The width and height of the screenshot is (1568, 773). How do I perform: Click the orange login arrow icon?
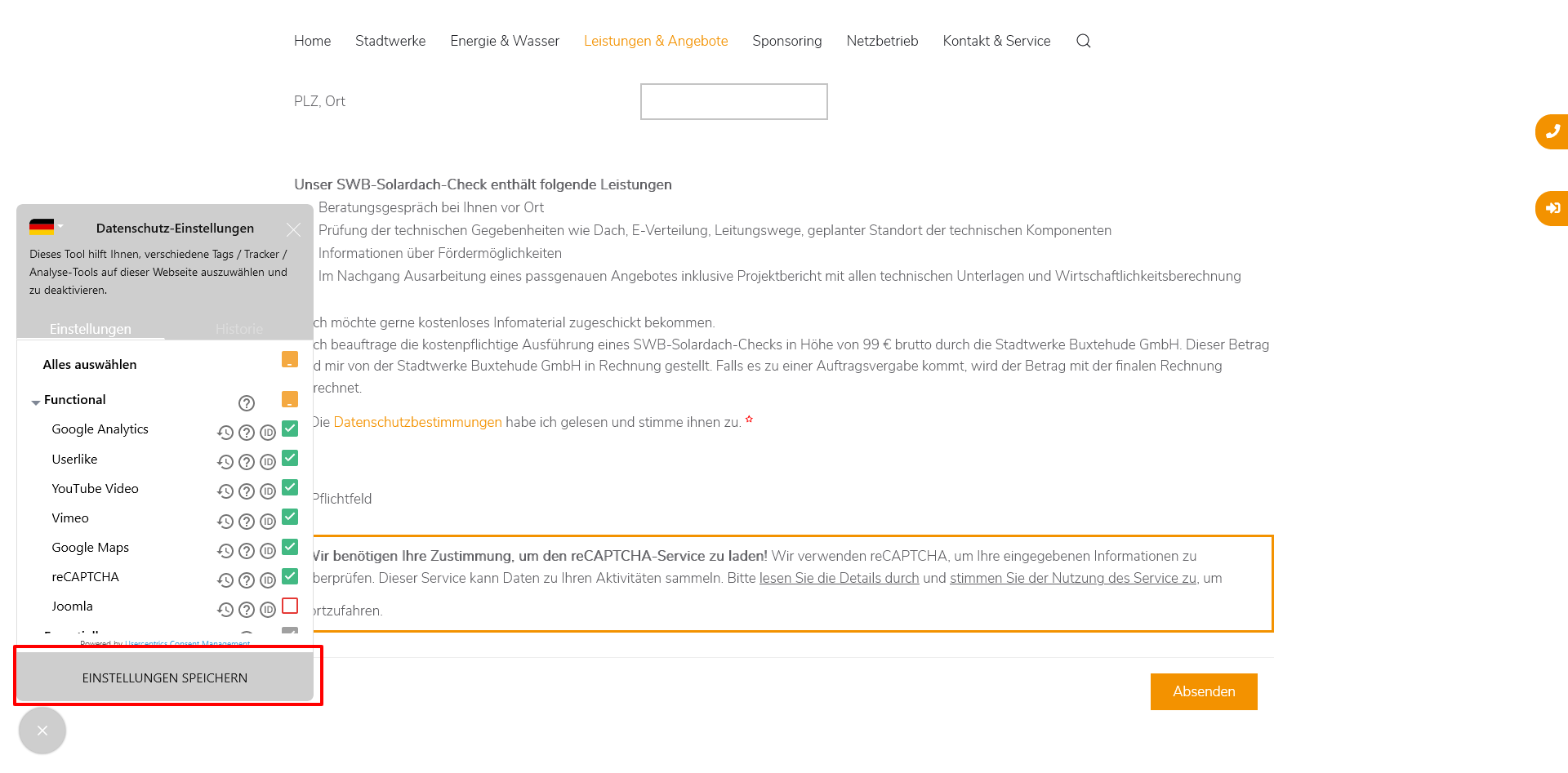click(1552, 208)
